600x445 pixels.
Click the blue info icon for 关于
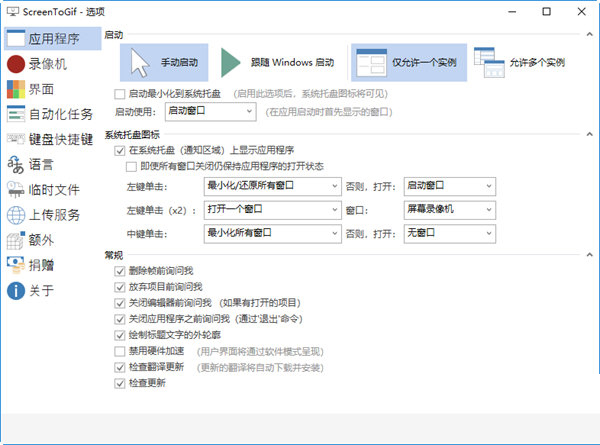tap(16, 290)
